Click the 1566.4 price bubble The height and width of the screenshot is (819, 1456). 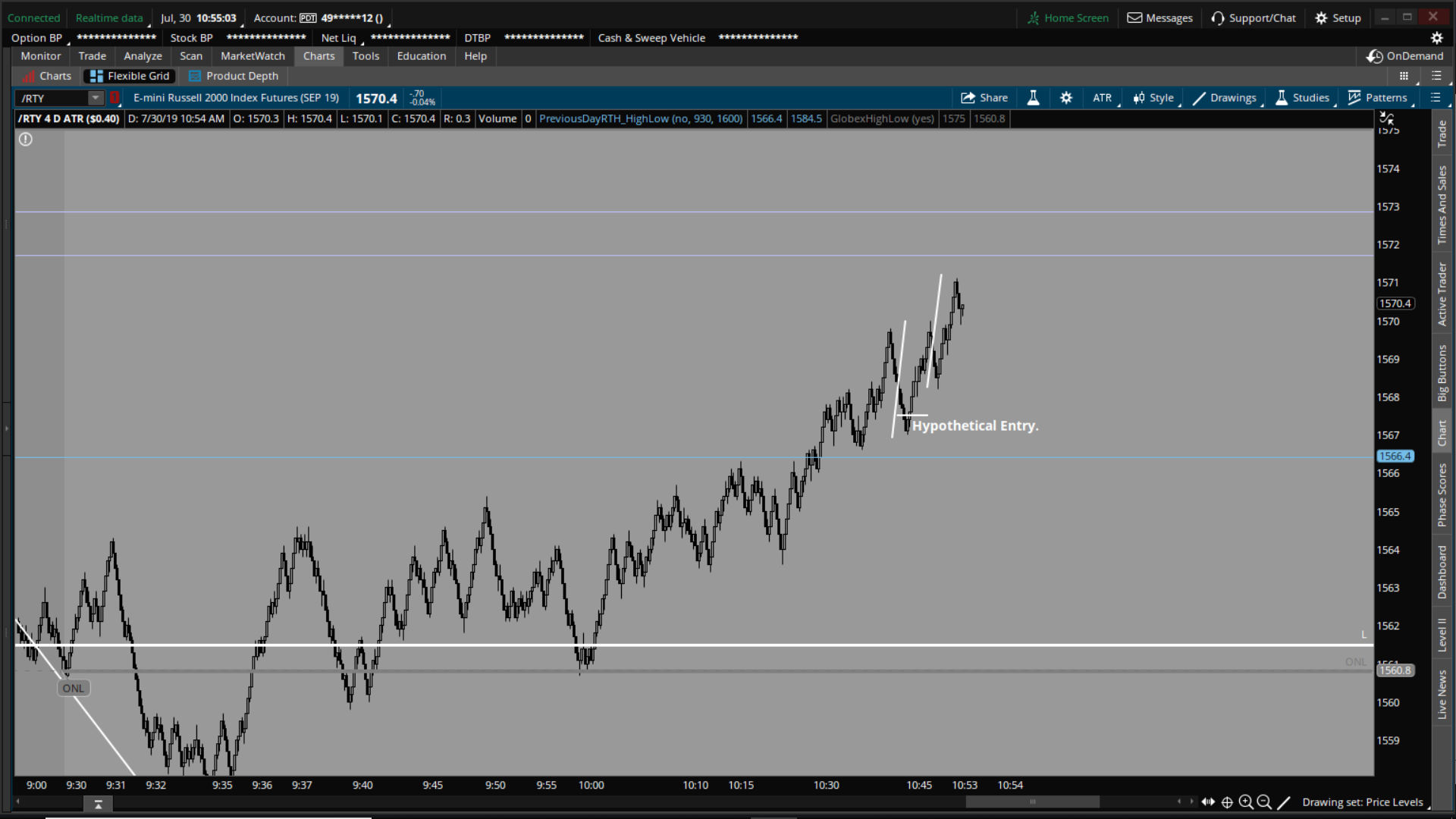coord(1395,457)
